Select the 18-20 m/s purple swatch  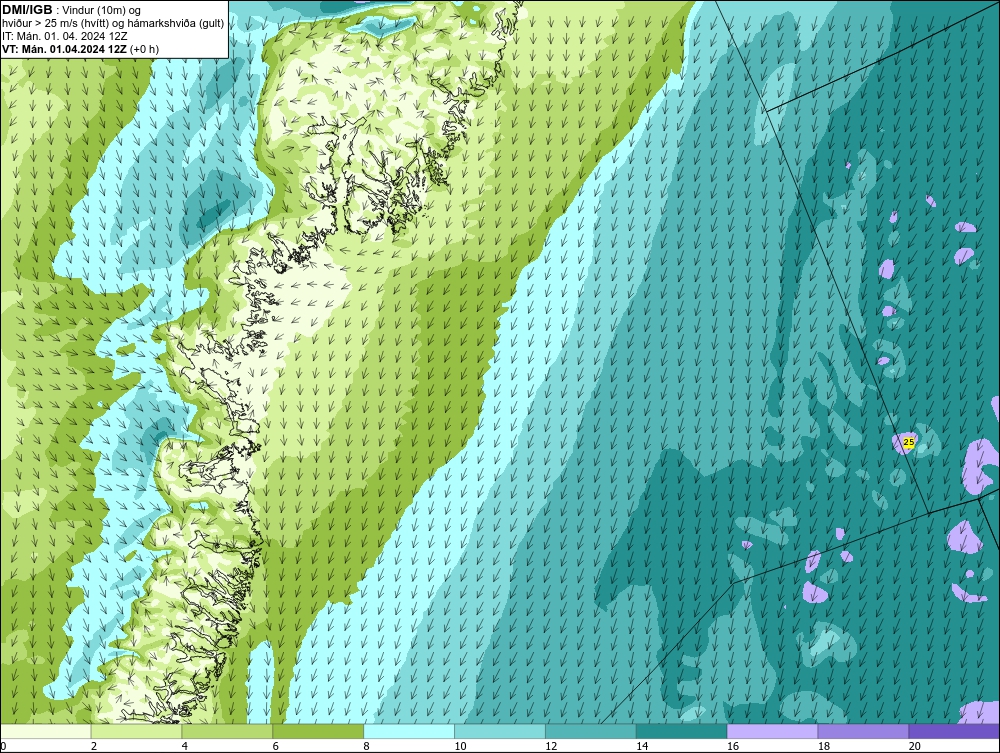(x=864, y=731)
